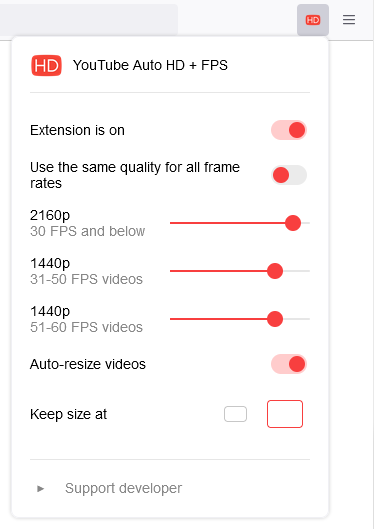Click the 51-60 FPS videos caption
Viewport: 374px width, 529px height.
pos(86,327)
